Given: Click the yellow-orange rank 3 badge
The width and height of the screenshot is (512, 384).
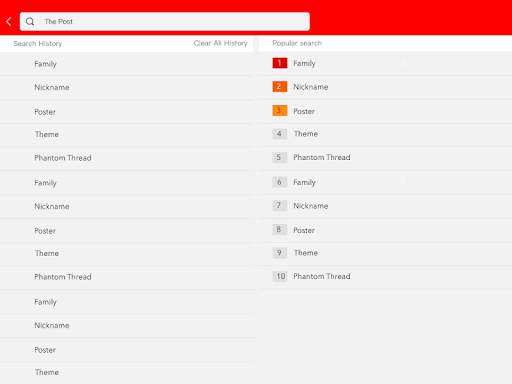Looking at the screenshot, I should click(x=280, y=110).
